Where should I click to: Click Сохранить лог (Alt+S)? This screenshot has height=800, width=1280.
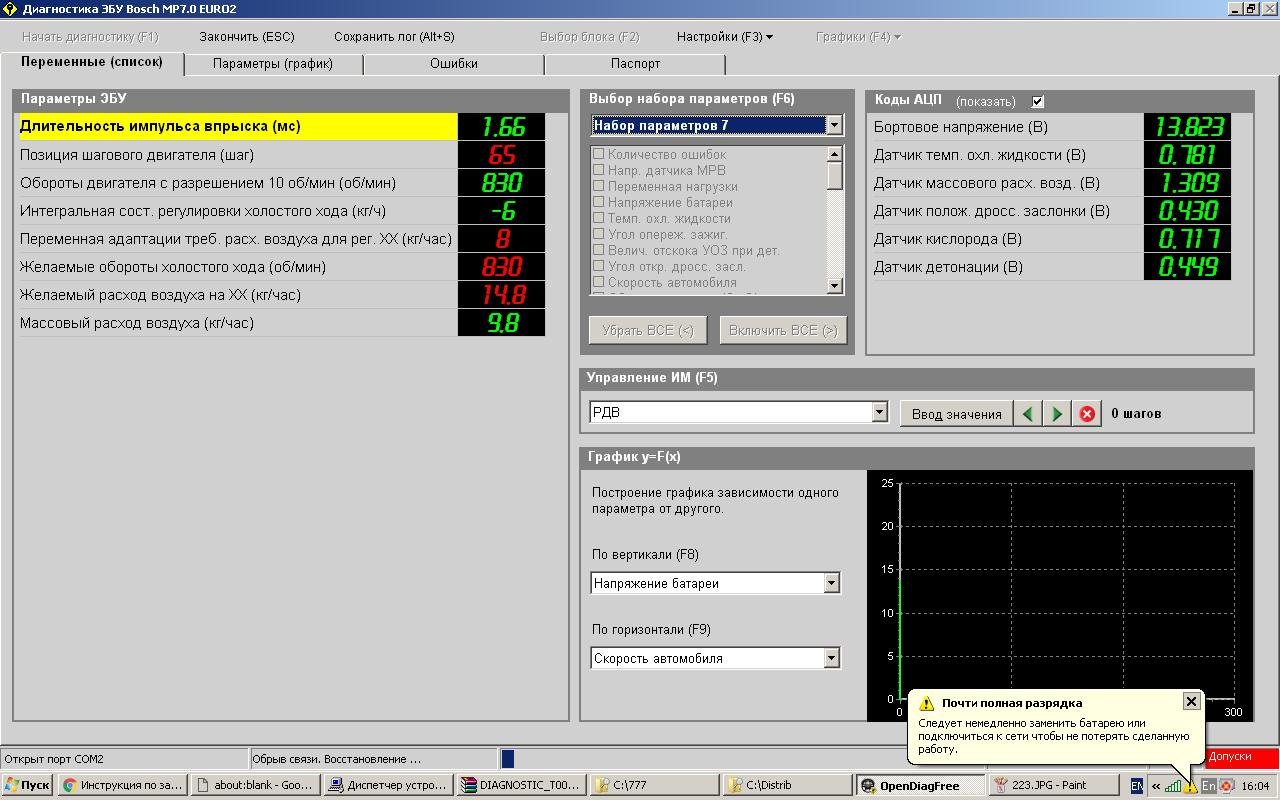394,37
